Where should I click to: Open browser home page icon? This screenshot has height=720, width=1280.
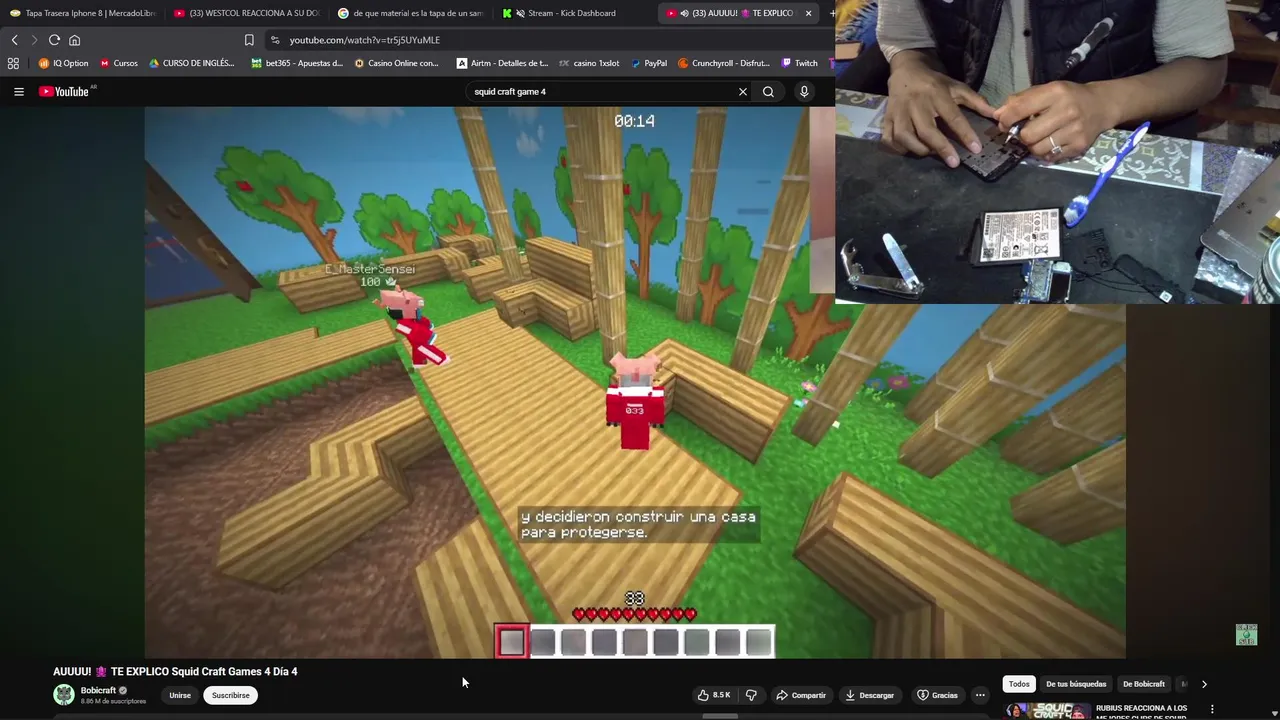[74, 40]
